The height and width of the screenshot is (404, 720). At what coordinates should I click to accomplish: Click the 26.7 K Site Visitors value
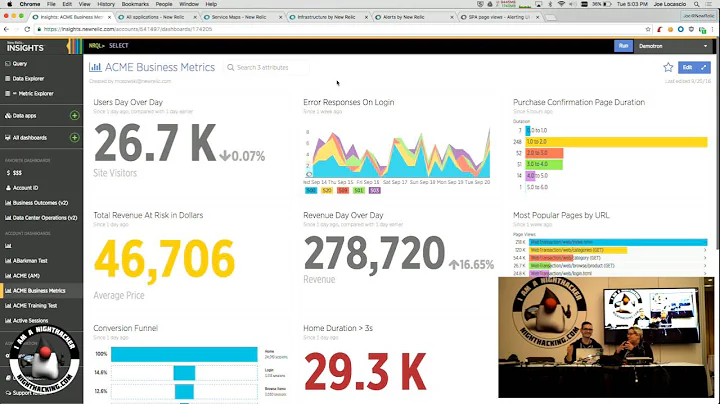coord(155,143)
